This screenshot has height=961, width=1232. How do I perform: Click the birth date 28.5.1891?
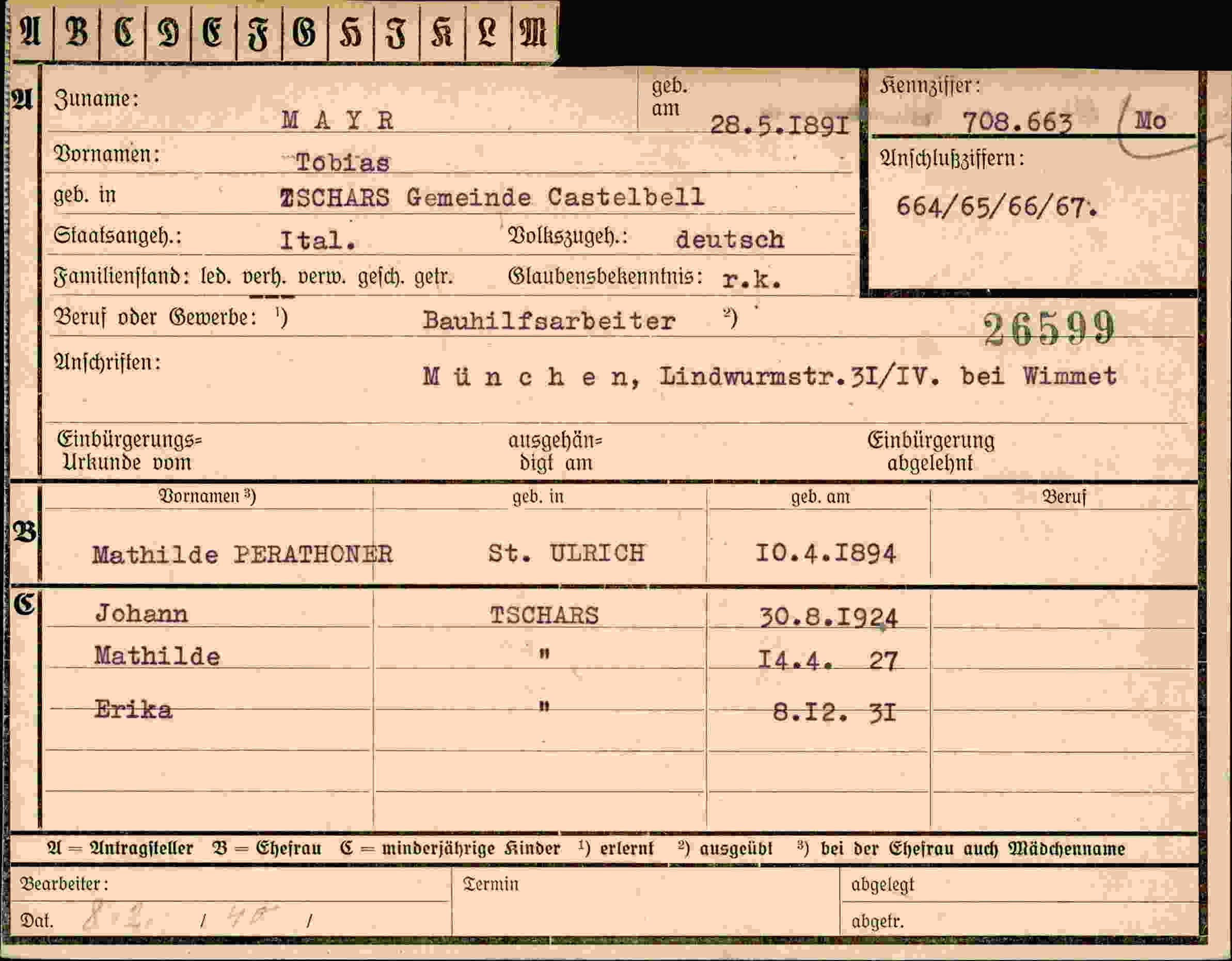780,124
